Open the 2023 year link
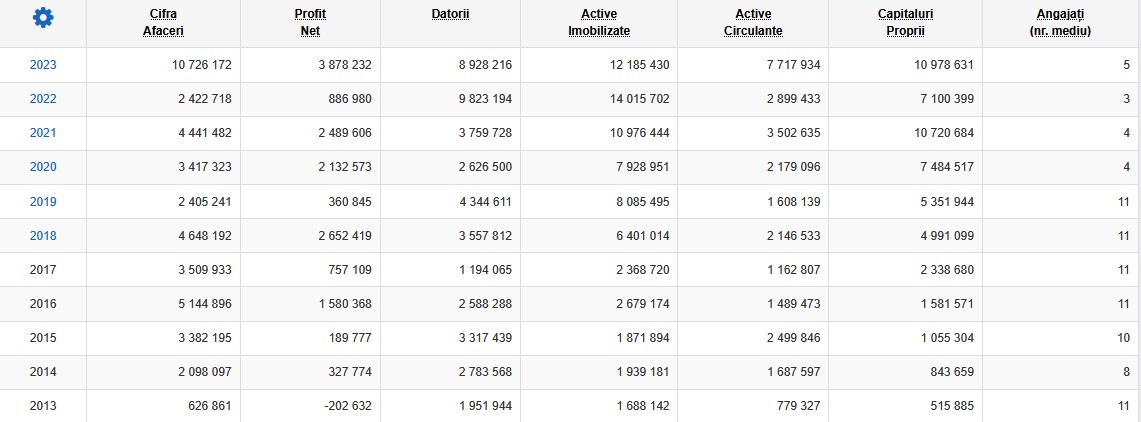Screen dimensions: 1141x422 [43, 65]
